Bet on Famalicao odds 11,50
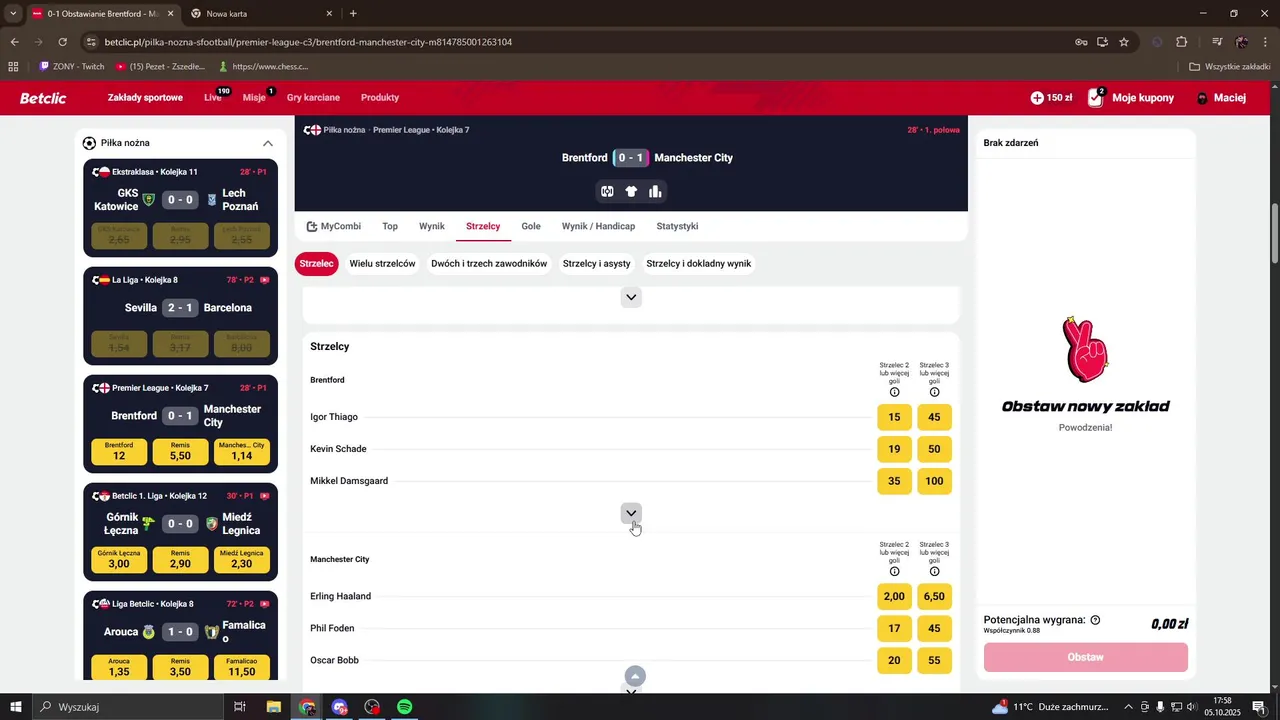 coord(242,667)
